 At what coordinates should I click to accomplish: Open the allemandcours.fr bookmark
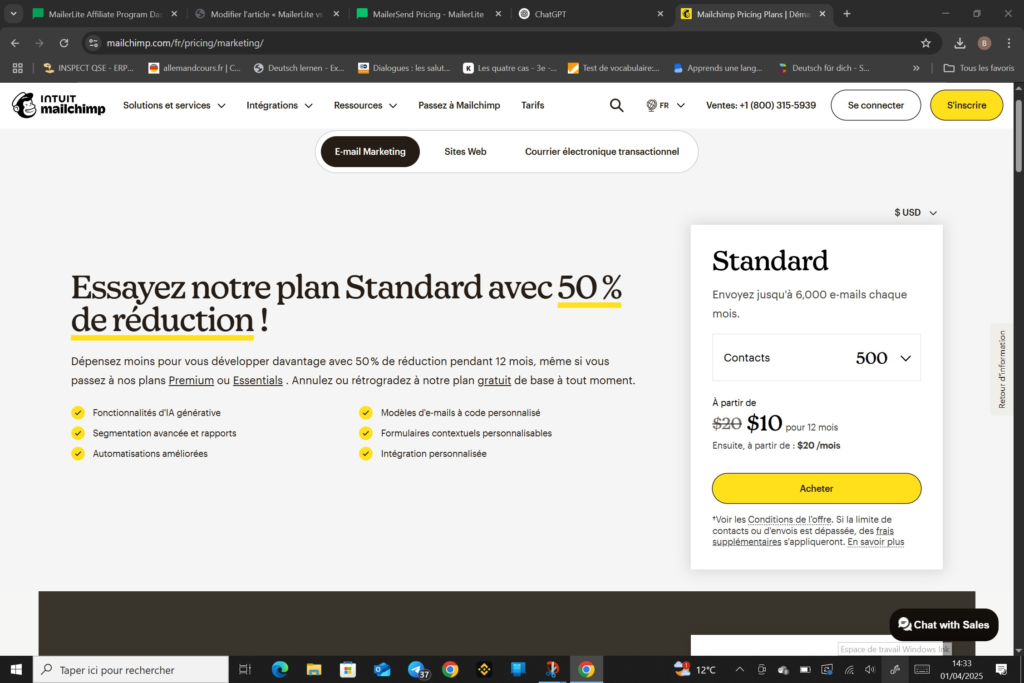click(x=195, y=68)
